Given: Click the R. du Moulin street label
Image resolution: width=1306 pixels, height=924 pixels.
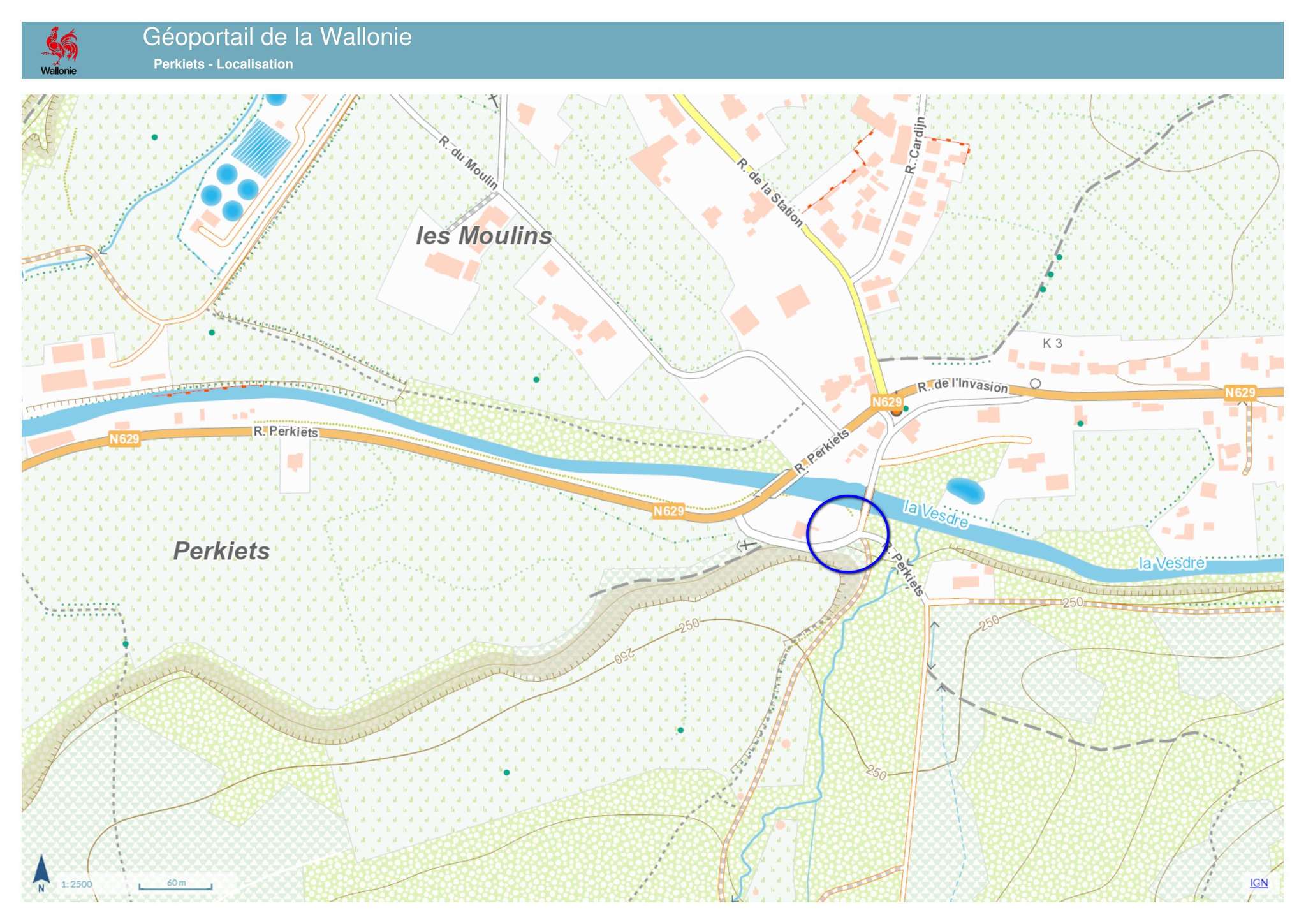Looking at the screenshot, I should tap(468, 162).
